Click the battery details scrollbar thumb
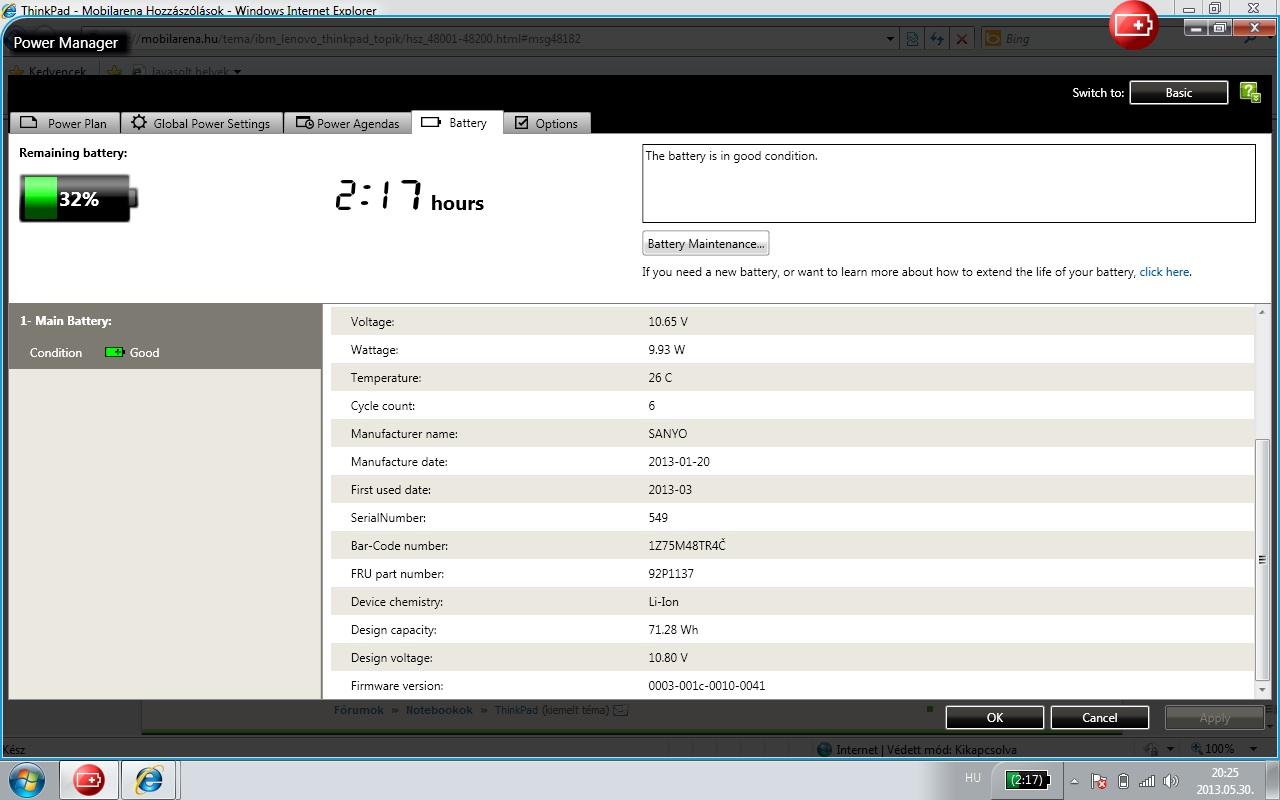This screenshot has height=800, width=1280. pyautogui.click(x=1262, y=559)
